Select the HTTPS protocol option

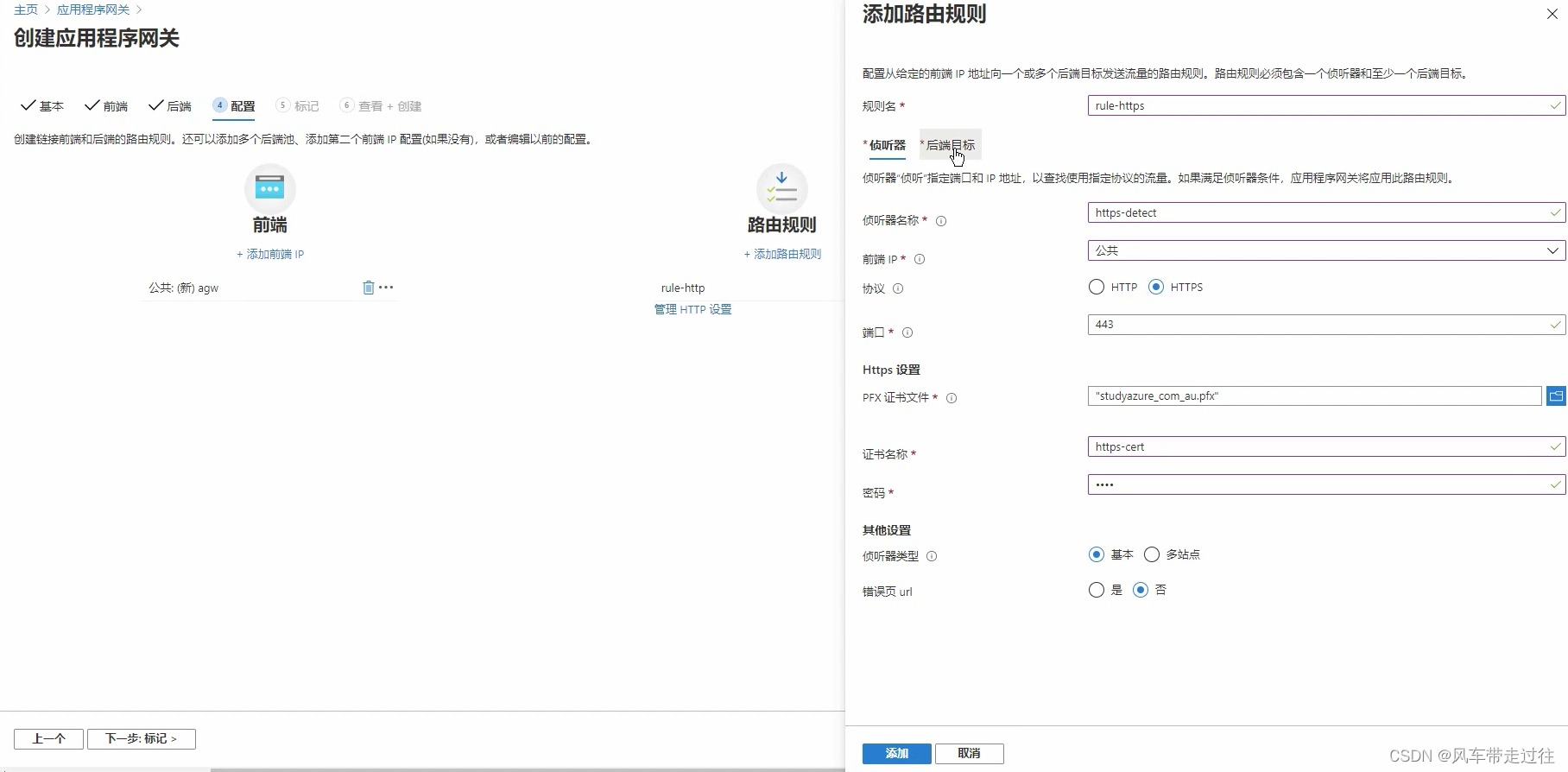(x=1156, y=287)
